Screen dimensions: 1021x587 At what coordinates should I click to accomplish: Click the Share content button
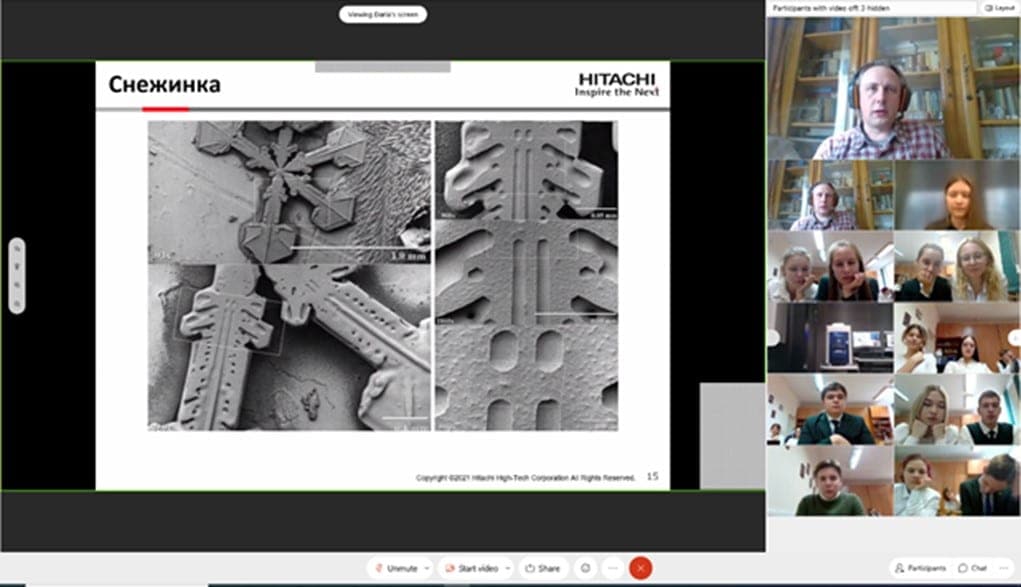pyautogui.click(x=542, y=568)
